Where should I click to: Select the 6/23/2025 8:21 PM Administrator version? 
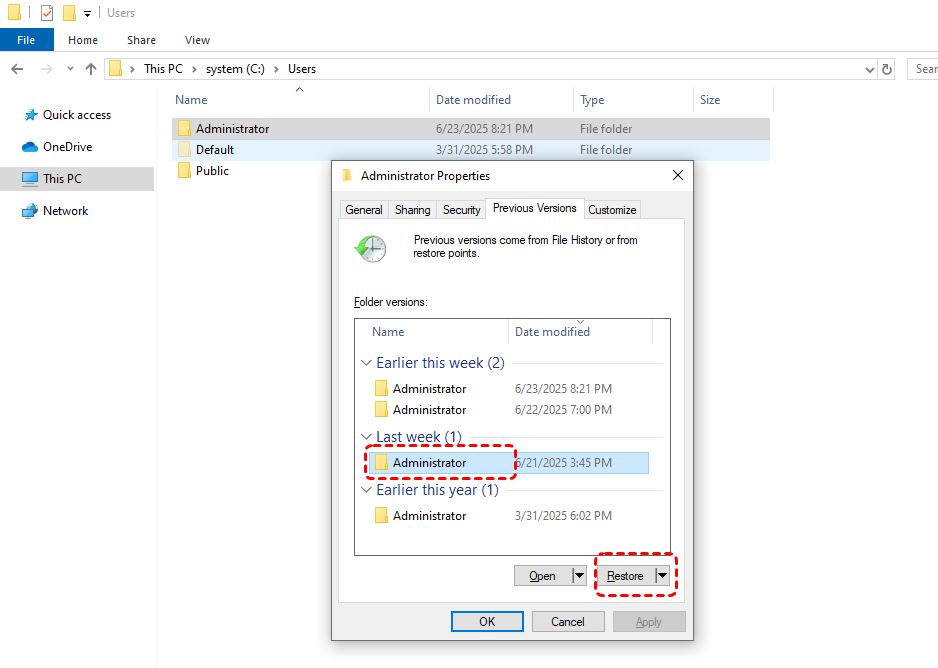pyautogui.click(x=508, y=389)
